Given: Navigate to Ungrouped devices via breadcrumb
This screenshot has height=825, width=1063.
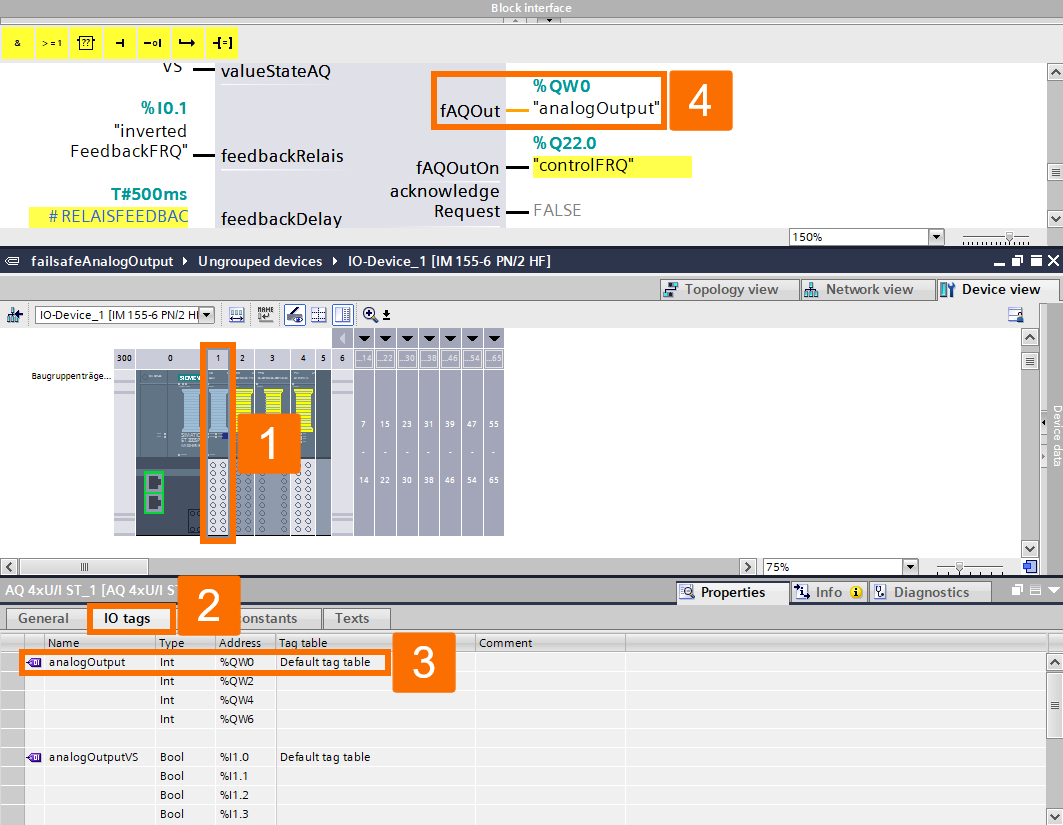Looking at the screenshot, I should pyautogui.click(x=262, y=260).
